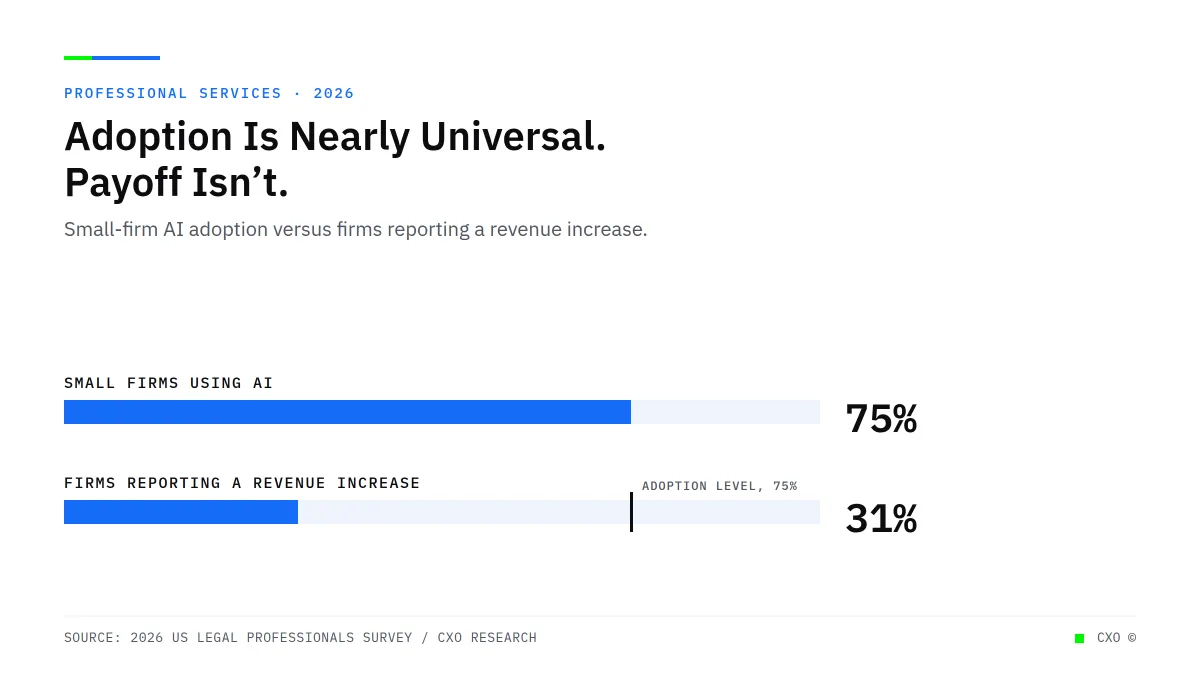Click the blue accent line above header
This screenshot has width=1200, height=675.
(126, 58)
